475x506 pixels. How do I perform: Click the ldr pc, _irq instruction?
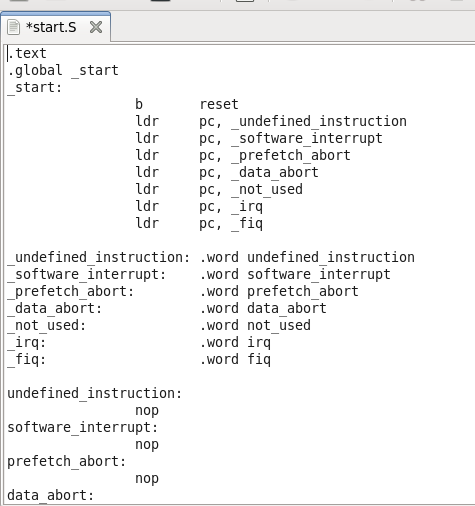click(199, 206)
